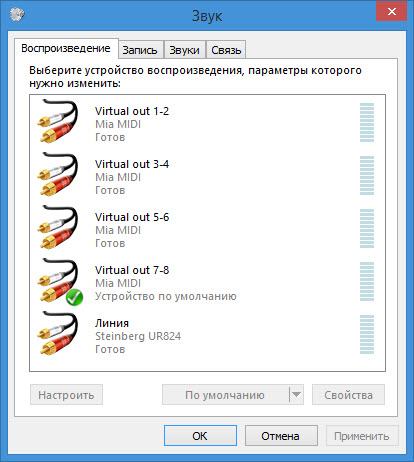414x462 pixels.
Task: Switch to the Запись tab
Action: (140, 50)
